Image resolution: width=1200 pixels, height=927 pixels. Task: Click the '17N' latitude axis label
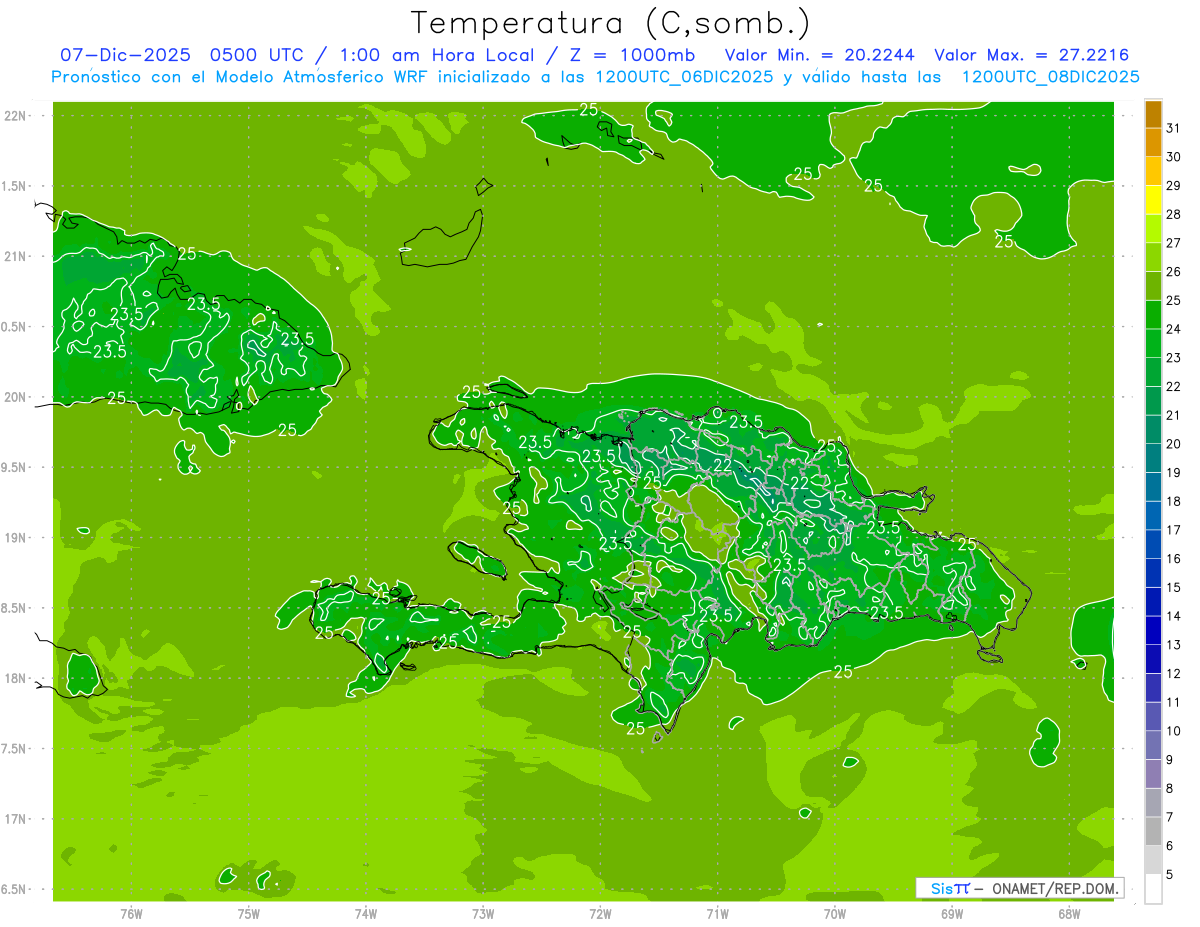15,819
